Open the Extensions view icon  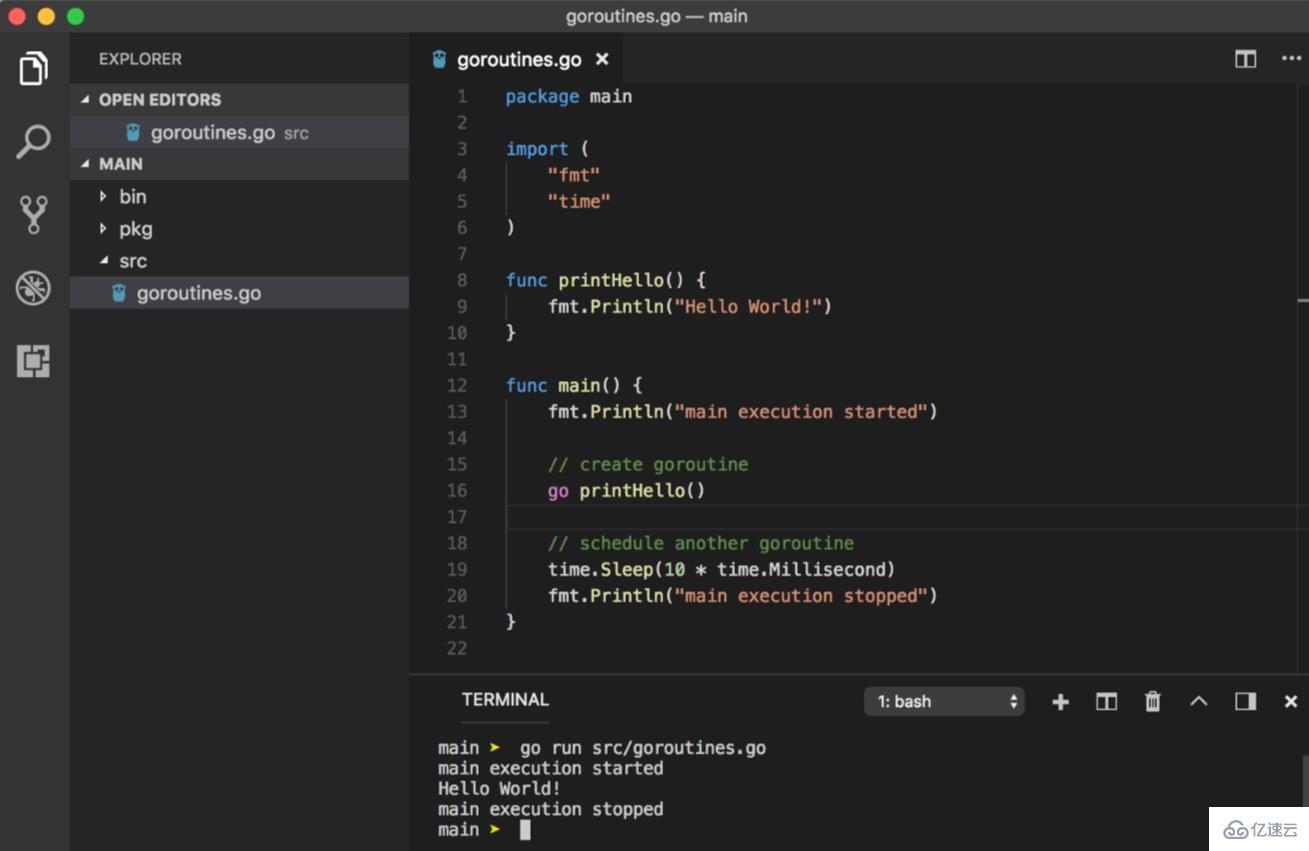(x=33, y=361)
